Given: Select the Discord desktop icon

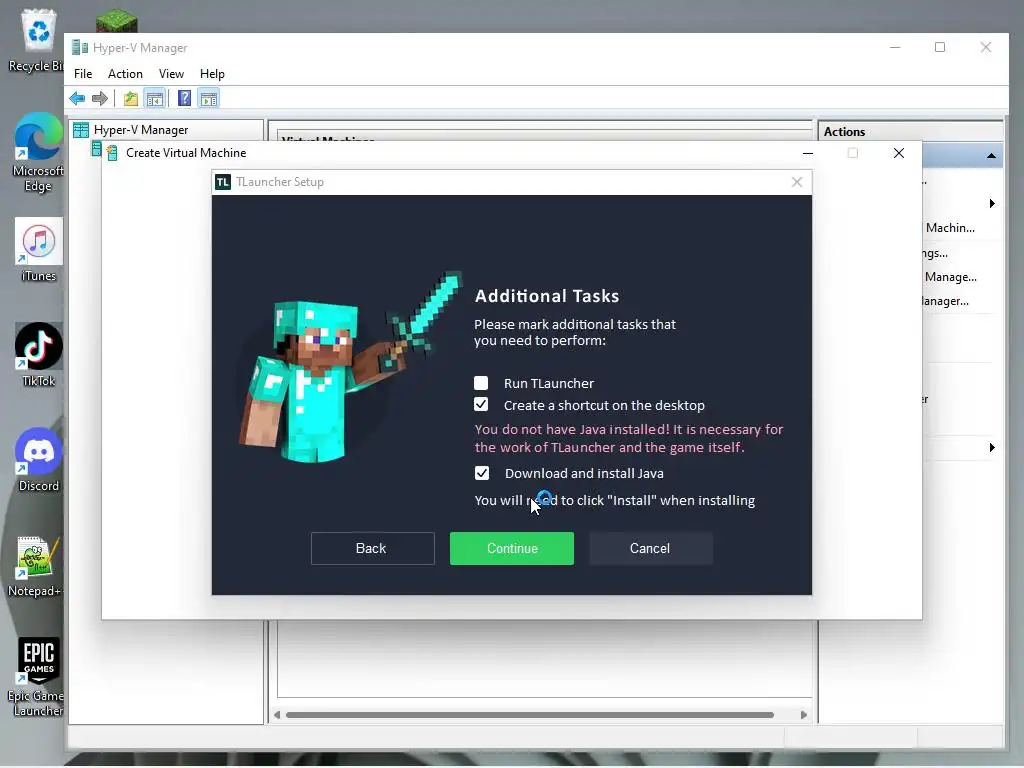Looking at the screenshot, I should tap(39, 460).
